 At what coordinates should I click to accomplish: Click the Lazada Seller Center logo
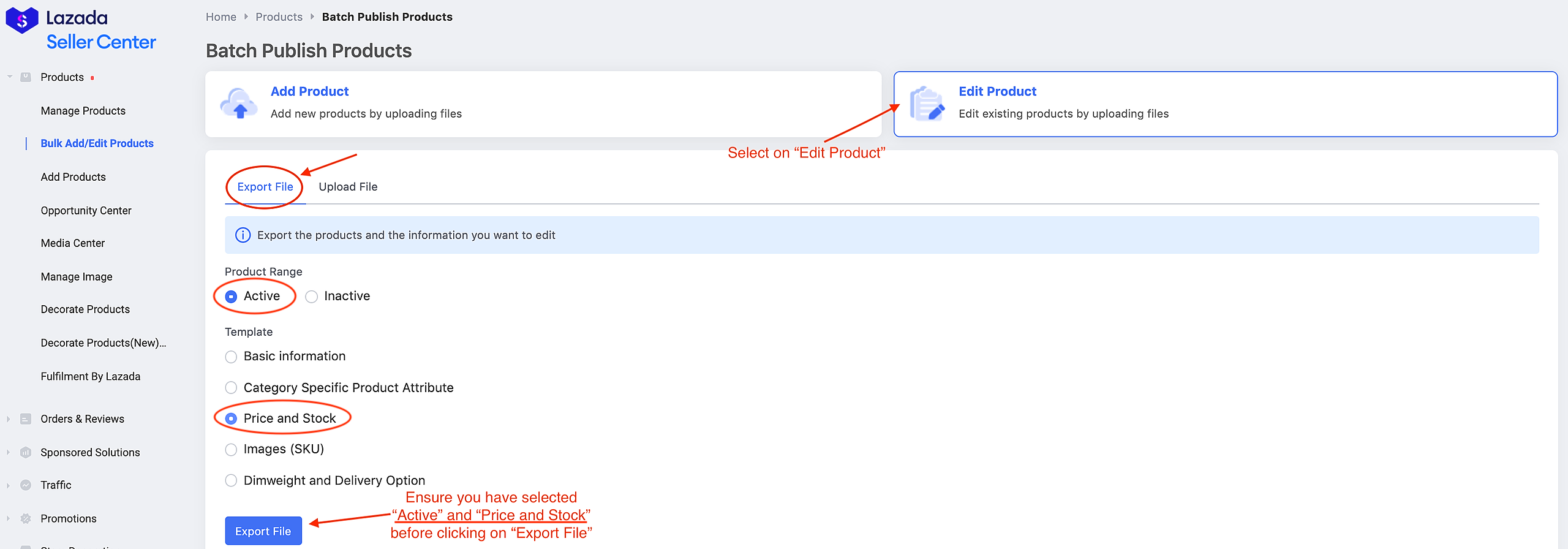tap(81, 29)
